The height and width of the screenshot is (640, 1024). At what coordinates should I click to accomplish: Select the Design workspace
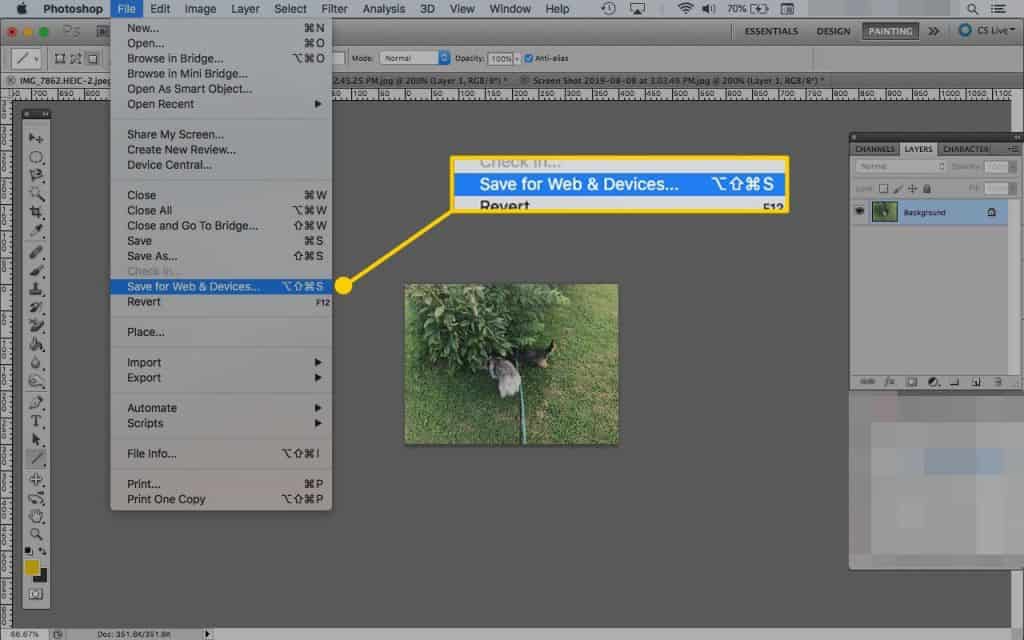833,31
